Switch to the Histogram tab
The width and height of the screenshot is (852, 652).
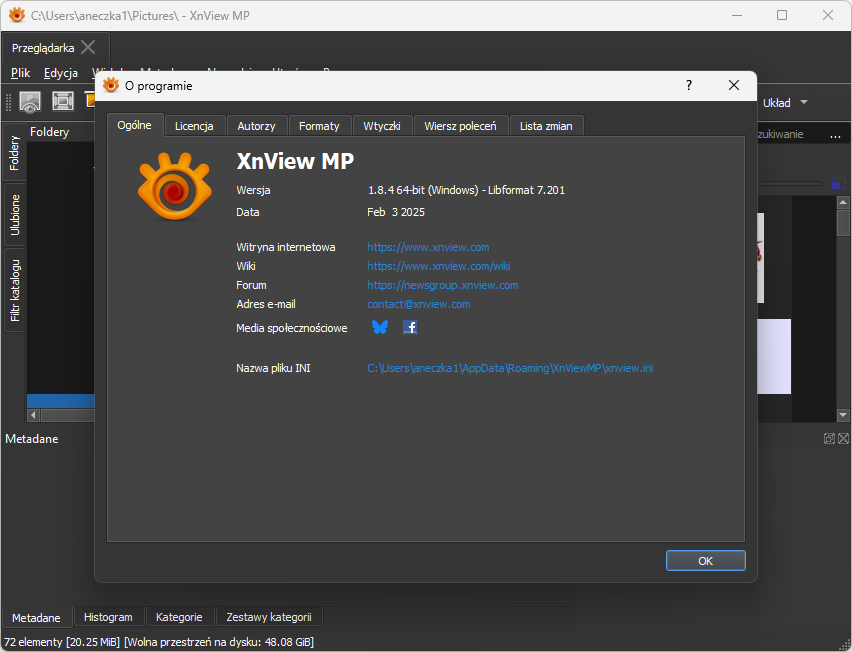pyautogui.click(x=108, y=617)
